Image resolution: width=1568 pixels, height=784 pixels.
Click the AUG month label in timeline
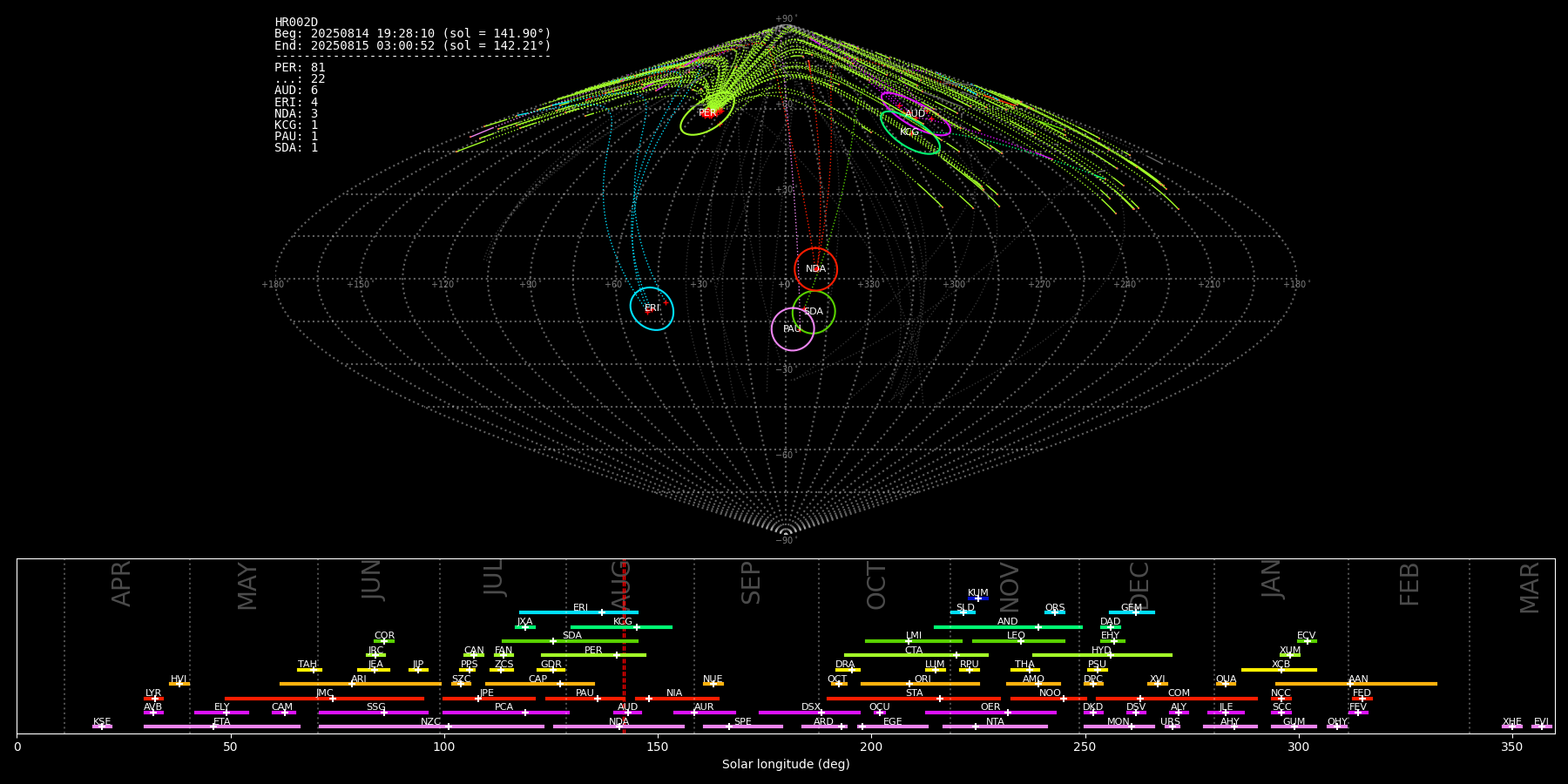(x=620, y=586)
